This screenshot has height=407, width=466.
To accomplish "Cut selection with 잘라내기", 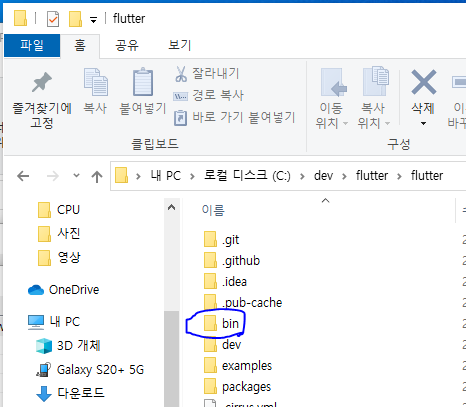I will [x=207, y=74].
